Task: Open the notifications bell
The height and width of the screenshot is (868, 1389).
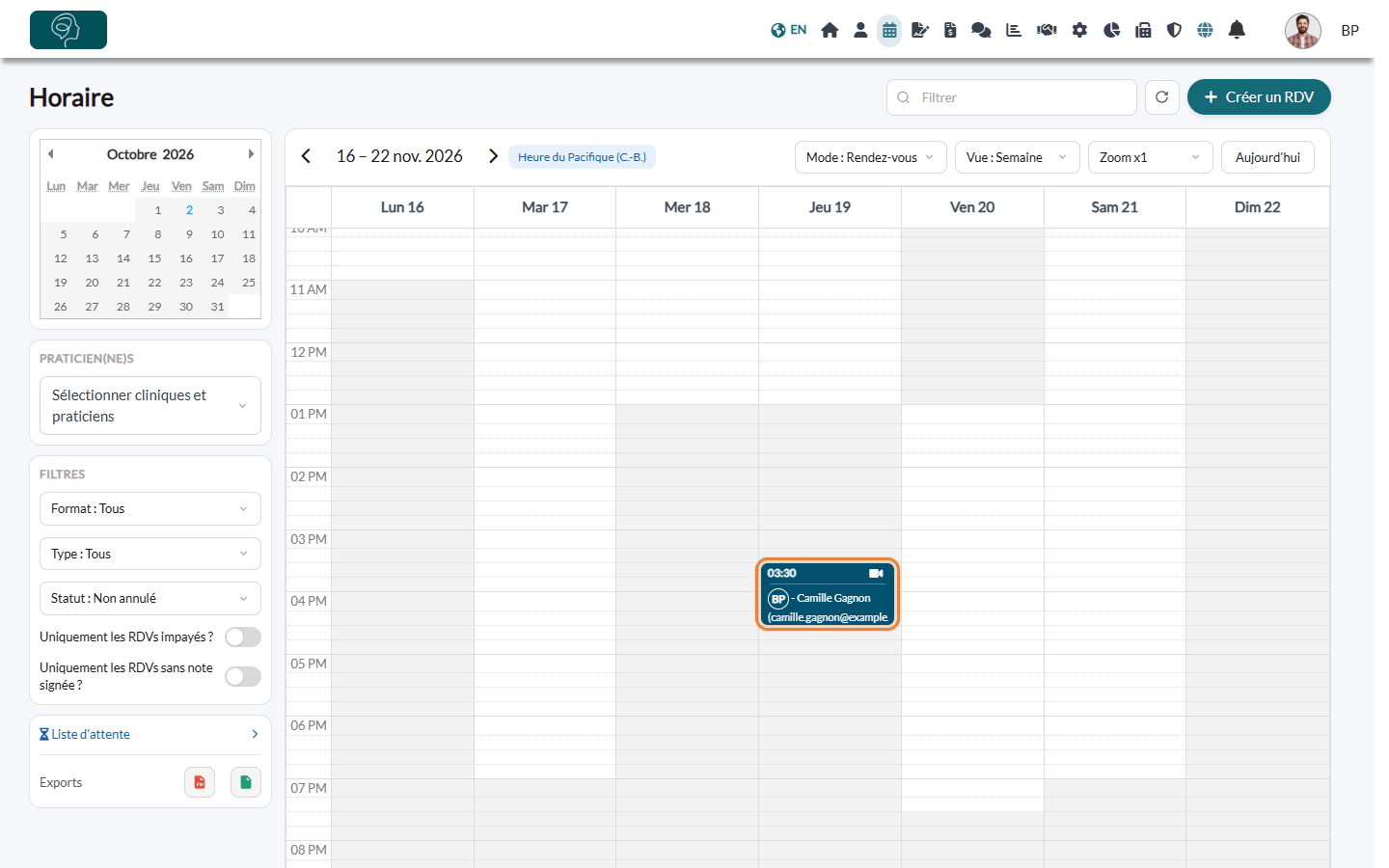Action: click(x=1237, y=30)
